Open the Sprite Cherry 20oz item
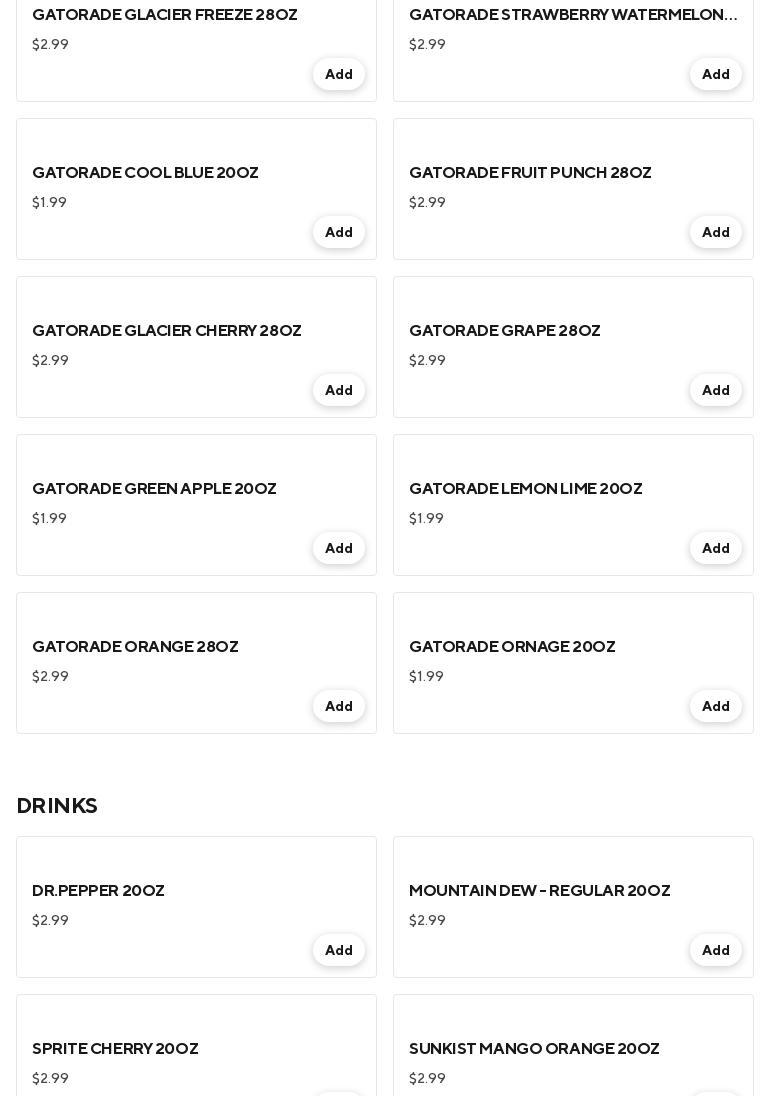 tap(115, 1049)
